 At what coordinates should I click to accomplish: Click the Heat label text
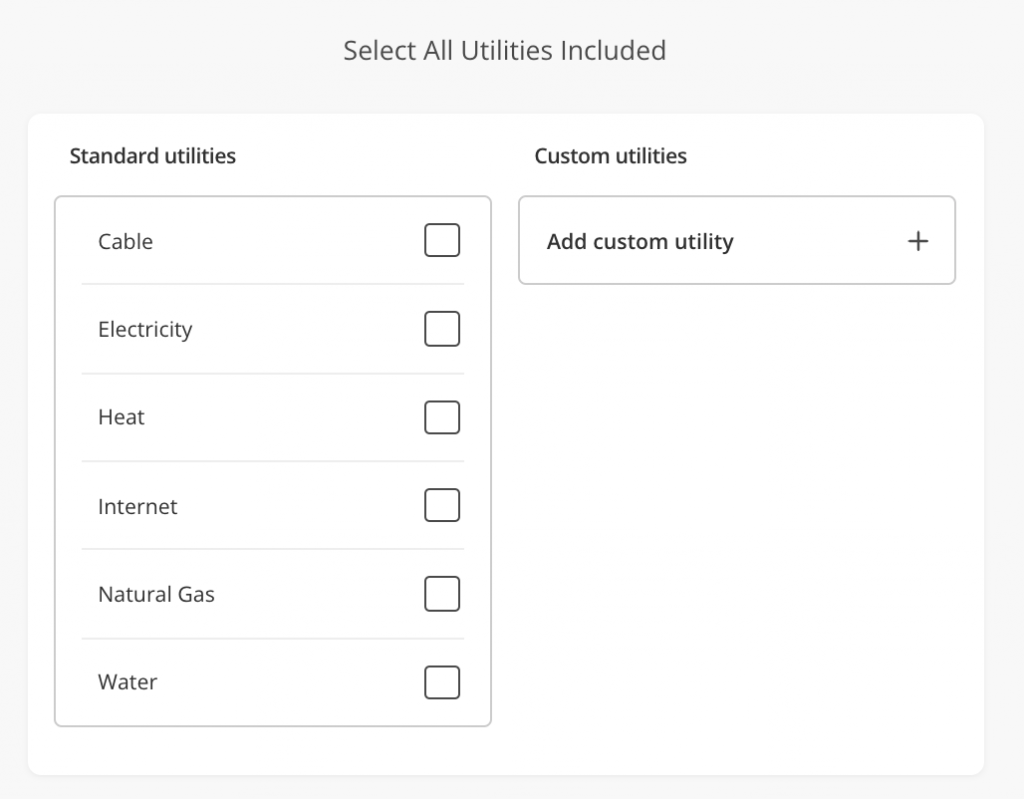tap(121, 417)
